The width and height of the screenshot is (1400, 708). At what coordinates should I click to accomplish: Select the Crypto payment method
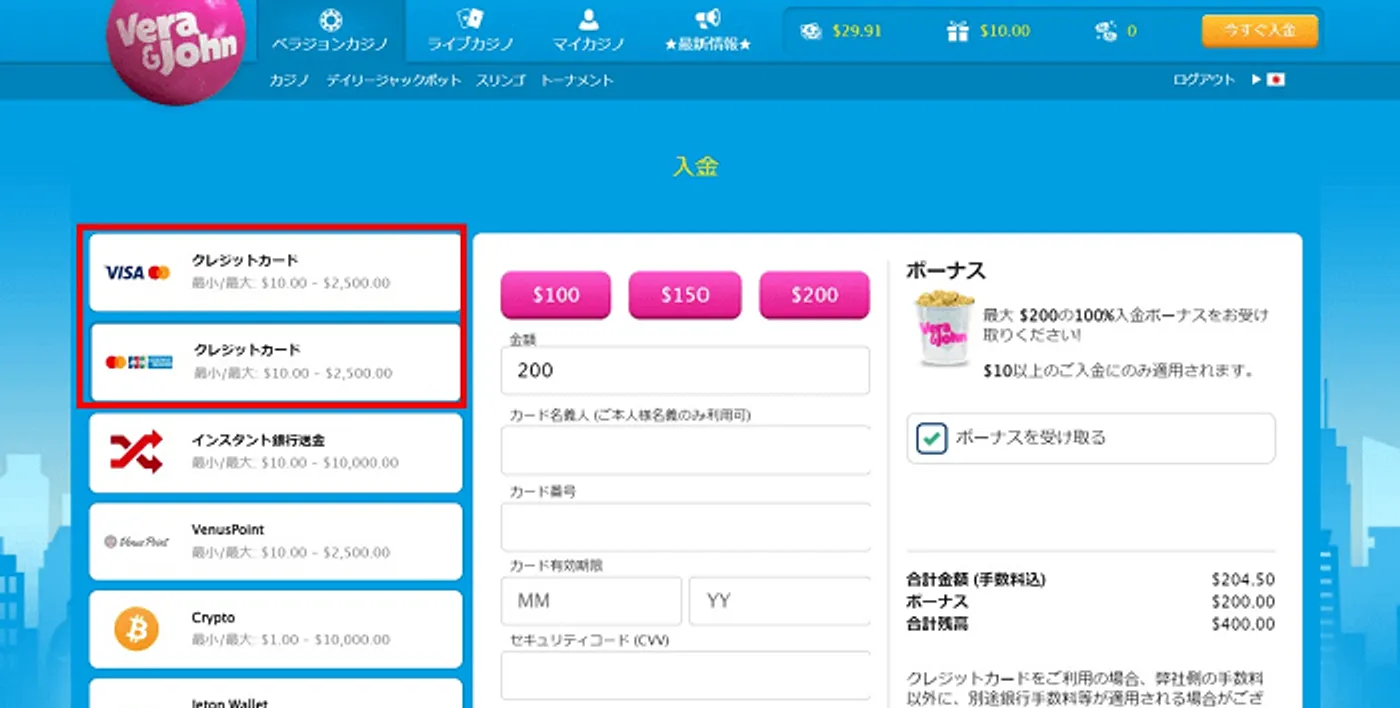pos(276,630)
